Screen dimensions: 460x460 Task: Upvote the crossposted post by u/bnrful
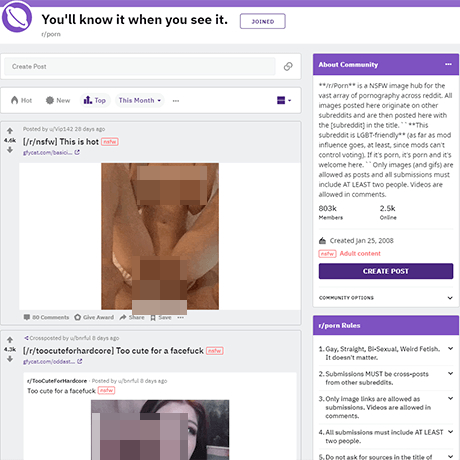click(x=10, y=340)
